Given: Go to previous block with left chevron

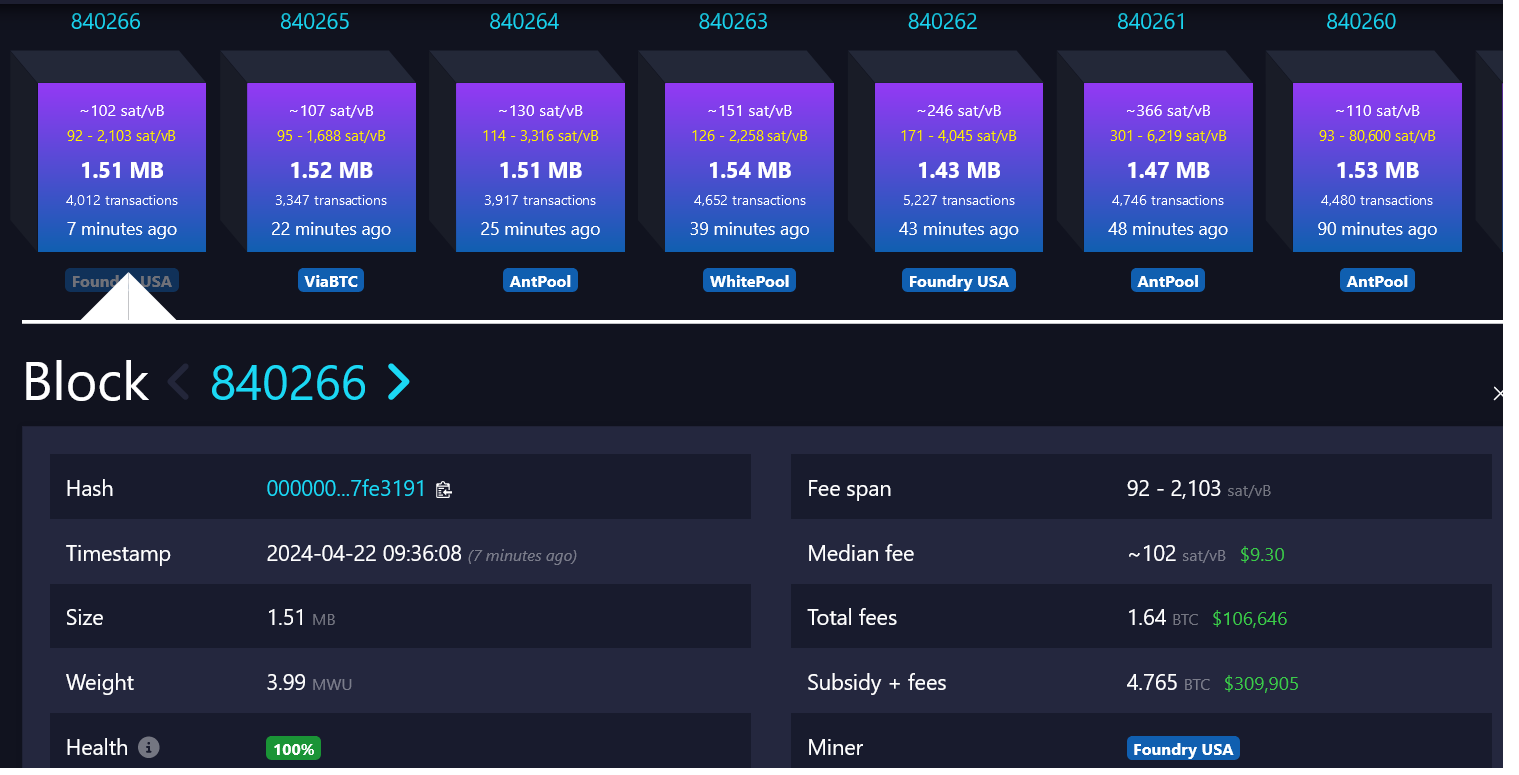Looking at the screenshot, I should 179,382.
